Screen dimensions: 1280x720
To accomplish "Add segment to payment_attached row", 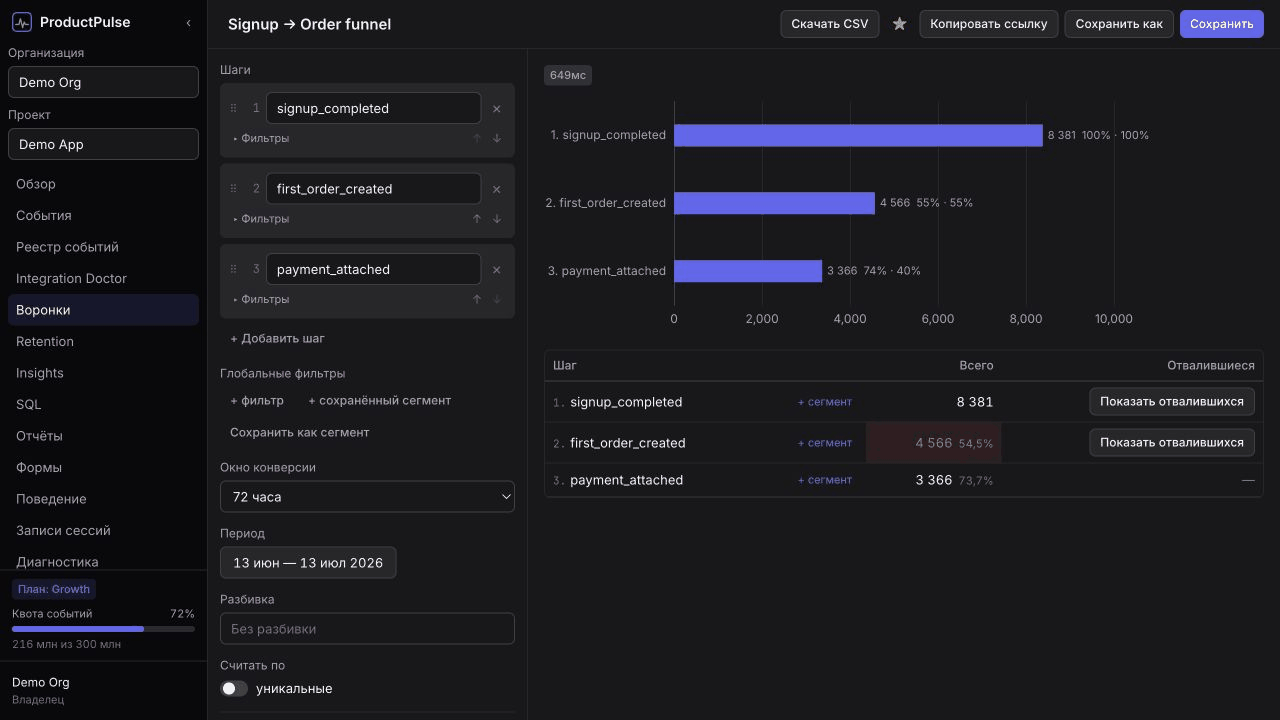I will (825, 480).
